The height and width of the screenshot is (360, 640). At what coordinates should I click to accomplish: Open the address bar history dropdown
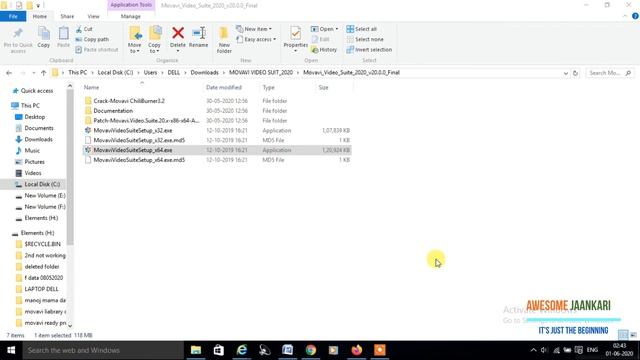coord(566,73)
